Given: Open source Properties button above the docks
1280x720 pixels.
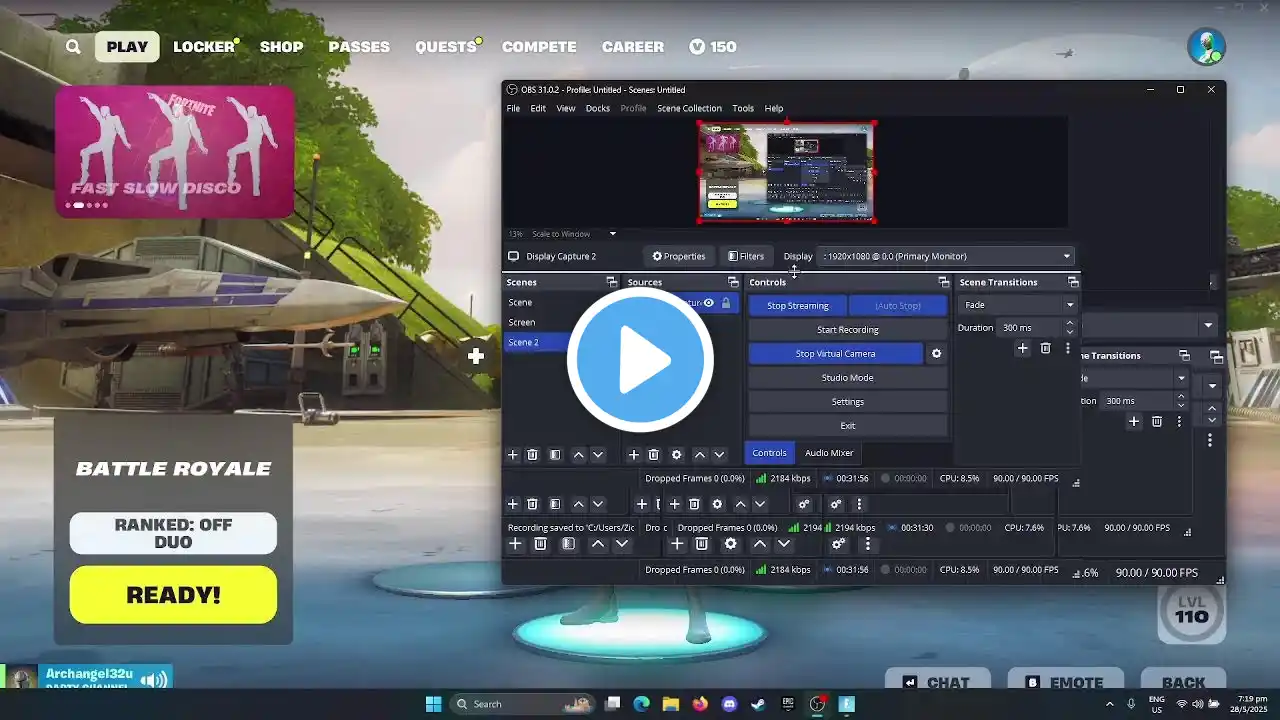Looking at the screenshot, I should click(679, 256).
